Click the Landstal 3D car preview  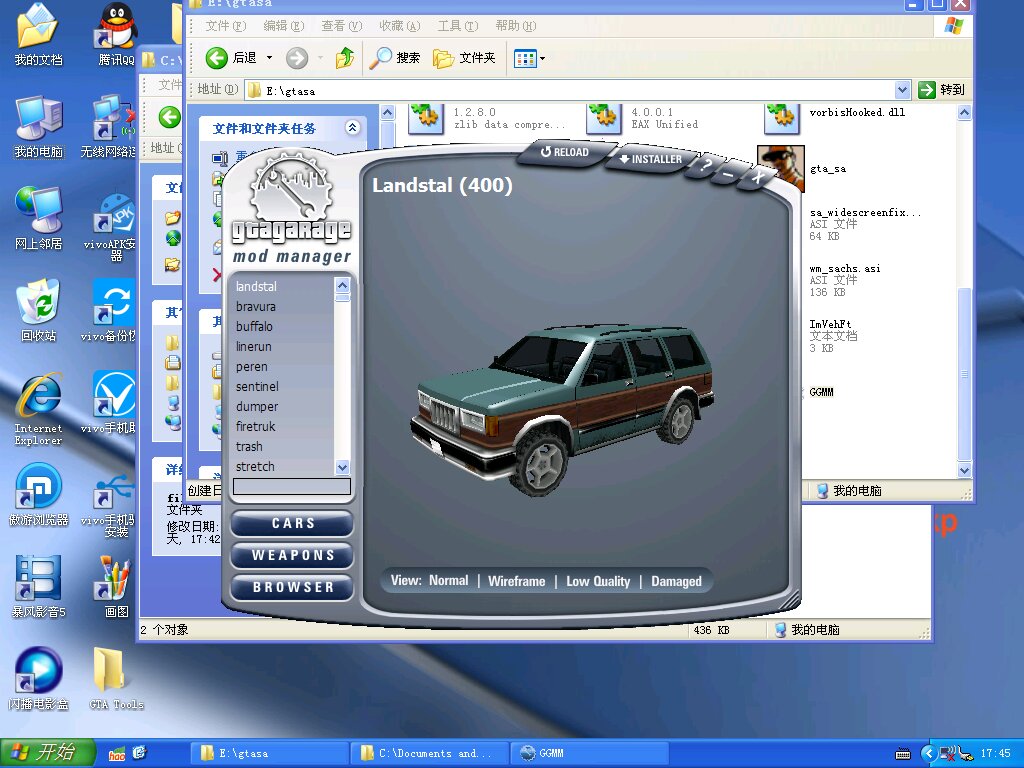pos(562,409)
